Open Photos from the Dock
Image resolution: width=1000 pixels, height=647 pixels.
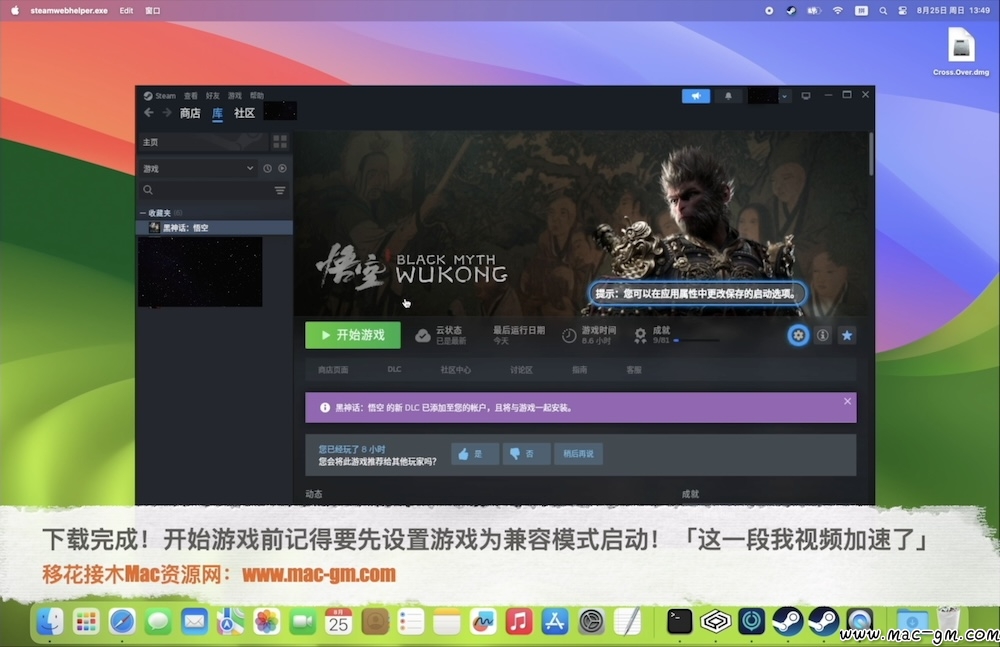click(267, 621)
